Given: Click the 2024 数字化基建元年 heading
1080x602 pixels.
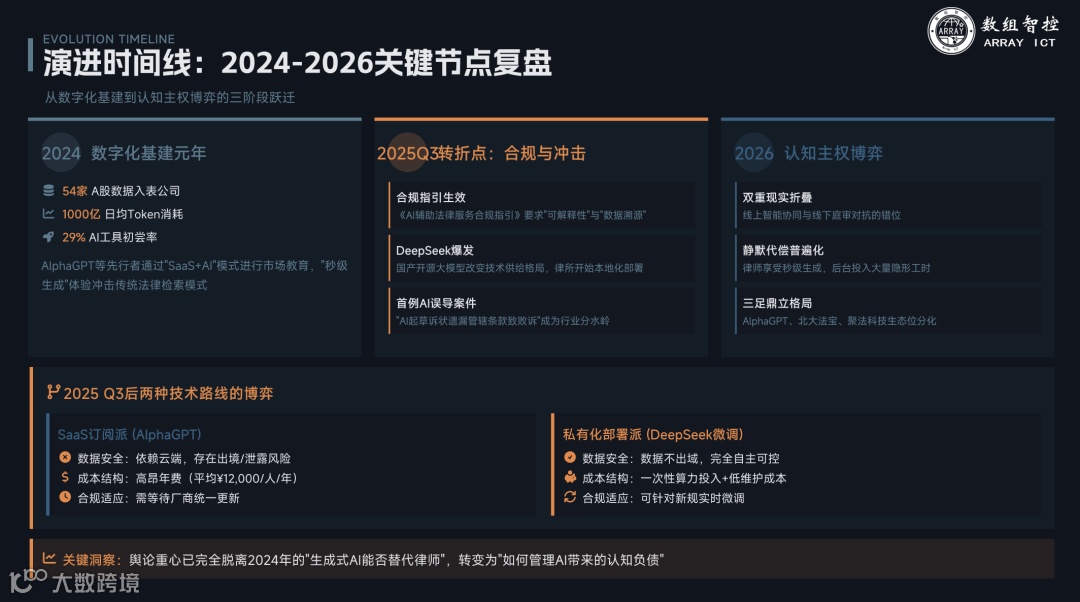Looking at the screenshot, I should 124,153.
